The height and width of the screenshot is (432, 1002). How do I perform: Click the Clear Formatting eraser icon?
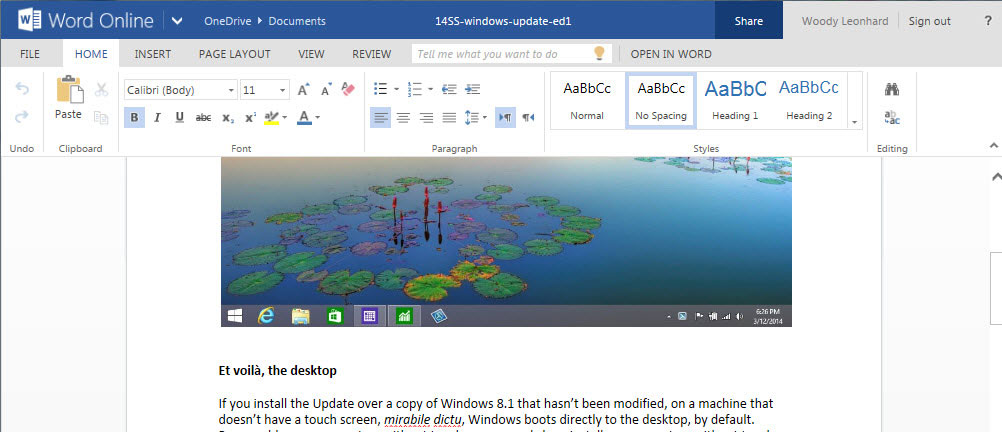click(348, 89)
